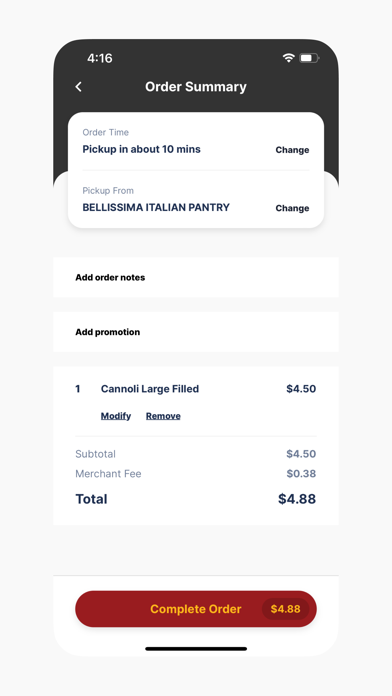Change the order pickup time
The image size is (392, 696).
pos(292,150)
